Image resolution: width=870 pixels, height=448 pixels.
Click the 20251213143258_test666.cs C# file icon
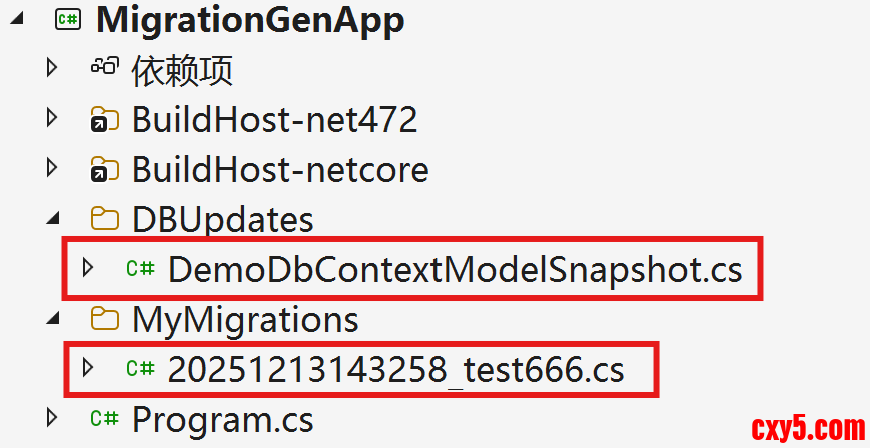pos(140,369)
